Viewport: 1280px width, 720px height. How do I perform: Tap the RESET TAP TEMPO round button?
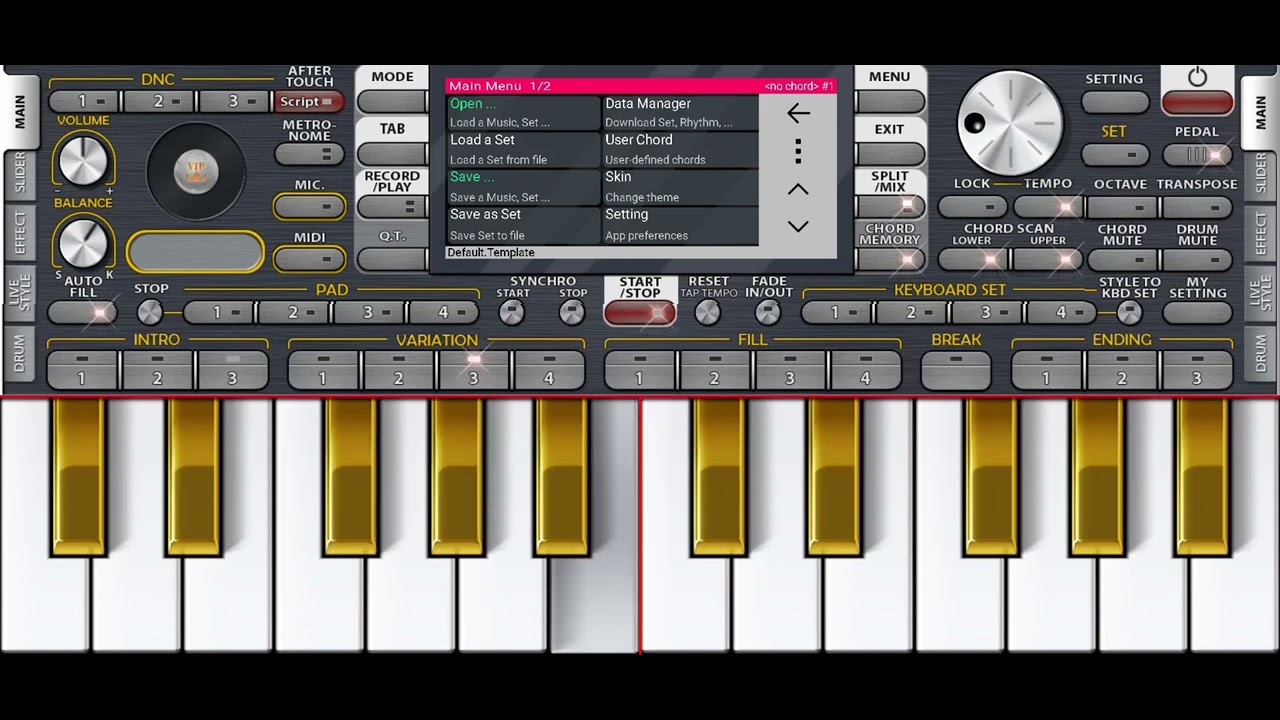[708, 313]
